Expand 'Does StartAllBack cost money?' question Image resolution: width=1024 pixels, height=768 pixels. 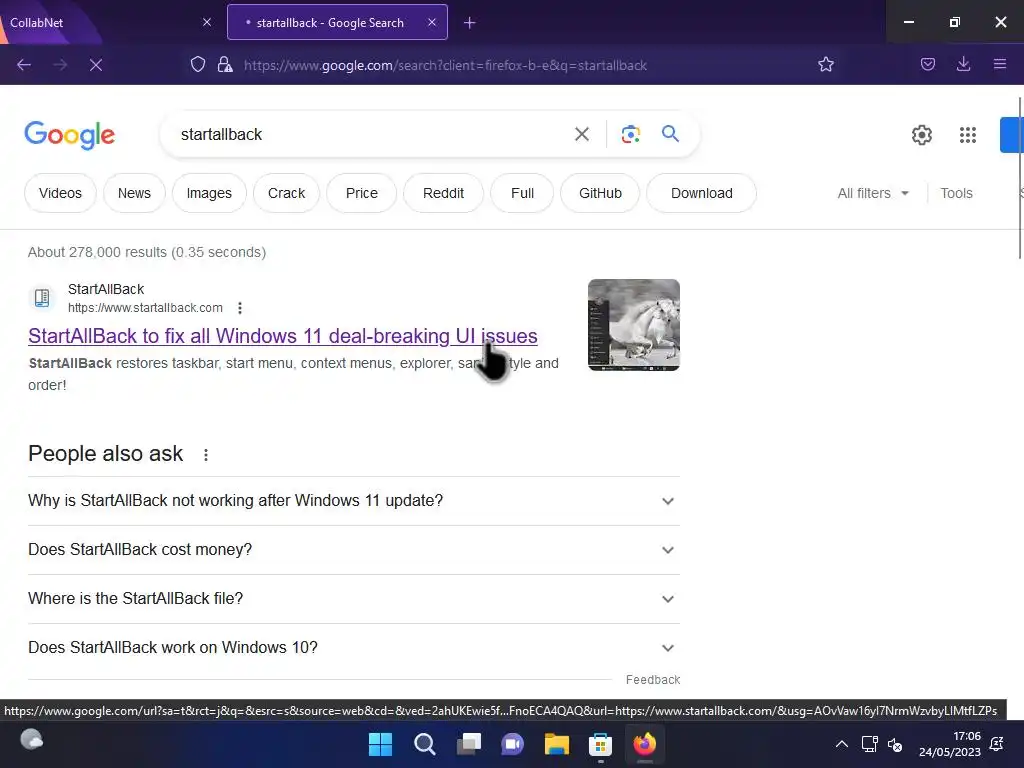[354, 550]
